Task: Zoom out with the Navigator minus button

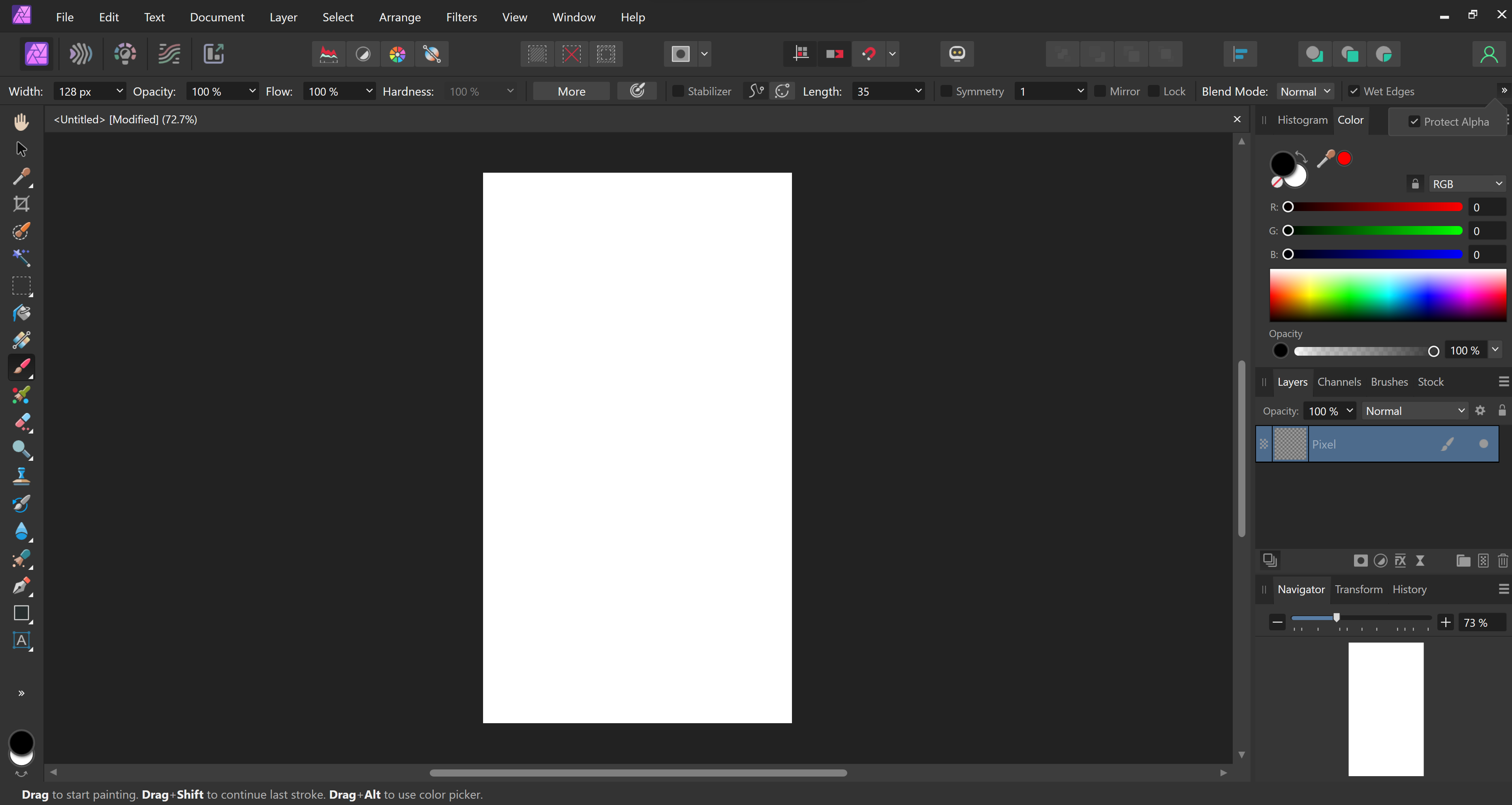Action: click(x=1277, y=622)
